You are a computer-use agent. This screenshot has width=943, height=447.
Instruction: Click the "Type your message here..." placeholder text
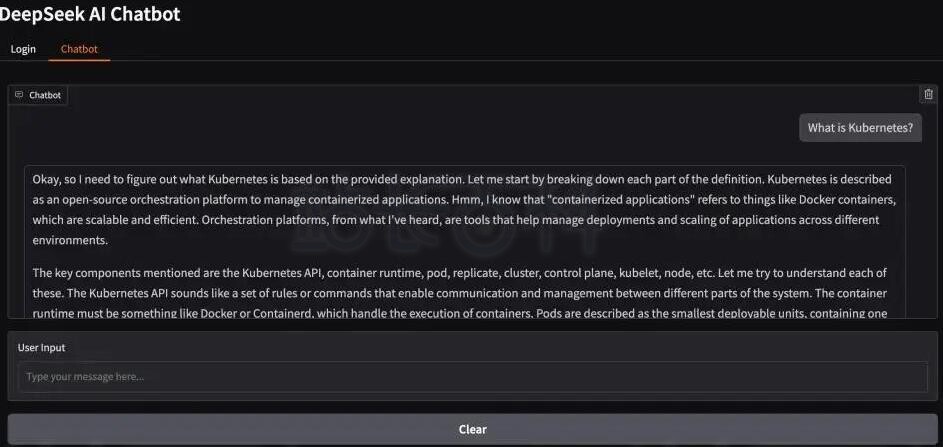tap(85, 377)
